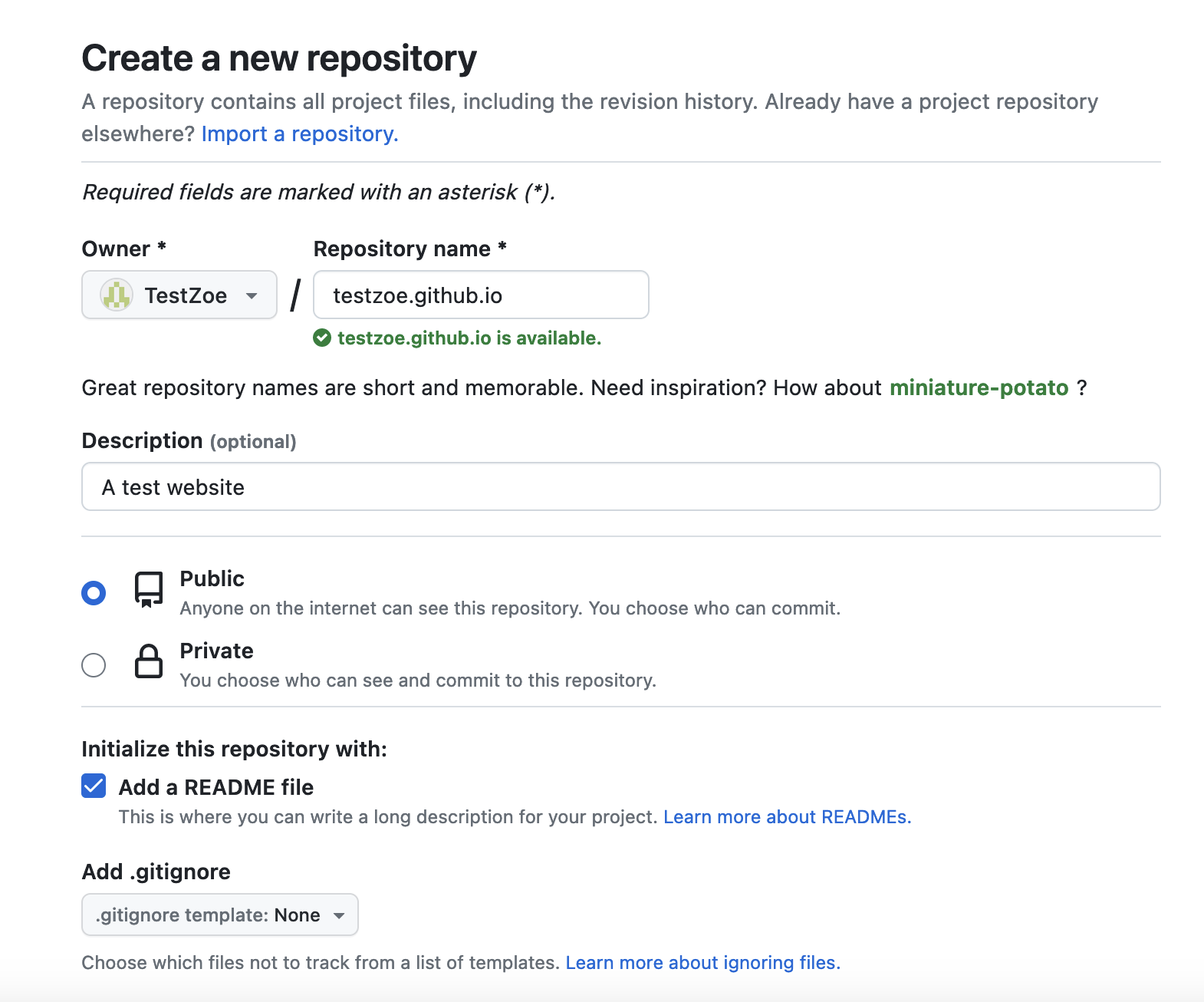Use the miniature-potato name suggestion
The image size is (1204, 1002).
pos(979,388)
